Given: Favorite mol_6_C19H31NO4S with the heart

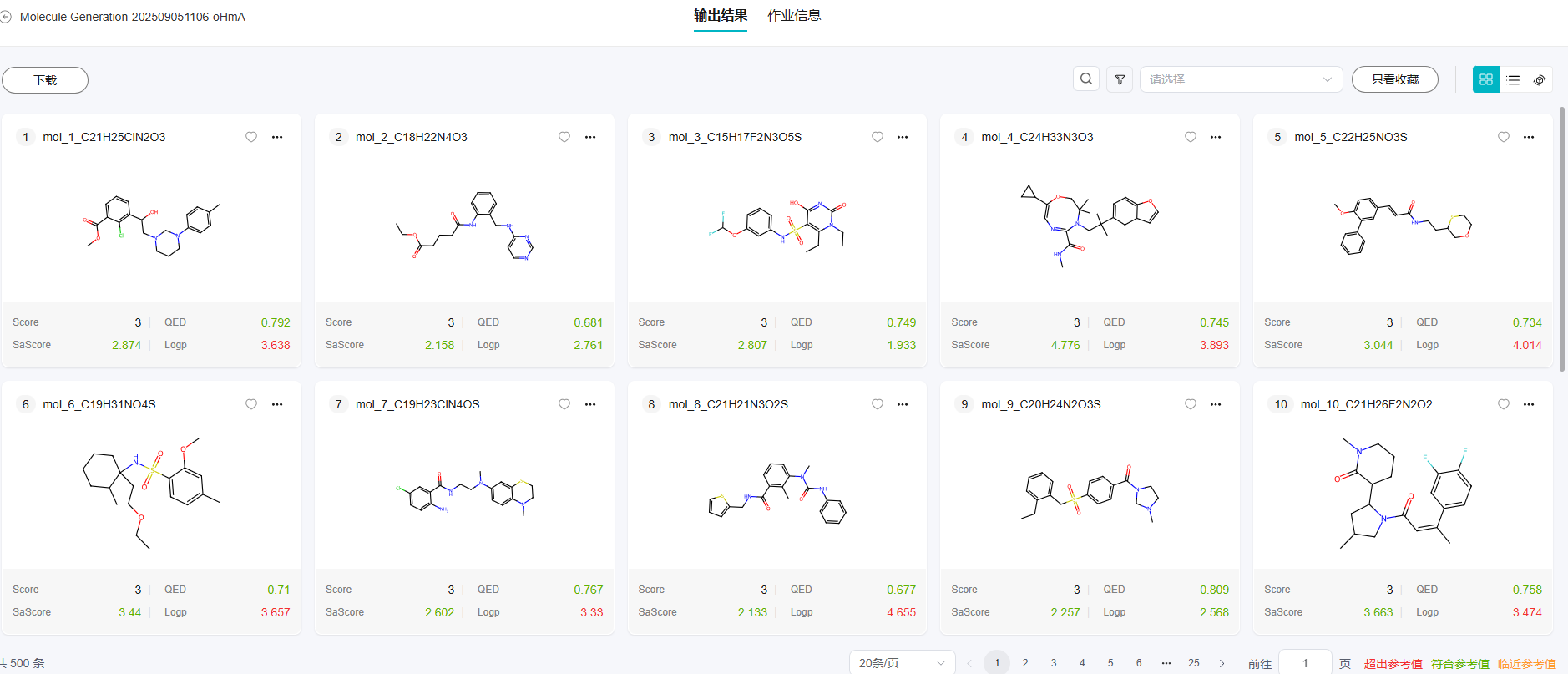Looking at the screenshot, I should pyautogui.click(x=251, y=404).
